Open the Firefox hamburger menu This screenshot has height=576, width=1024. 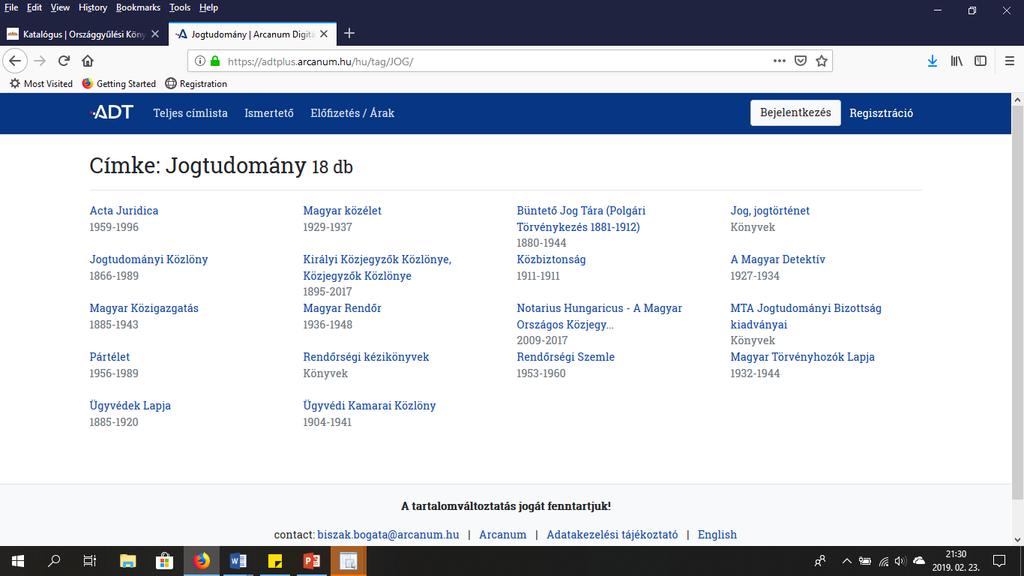point(1009,61)
